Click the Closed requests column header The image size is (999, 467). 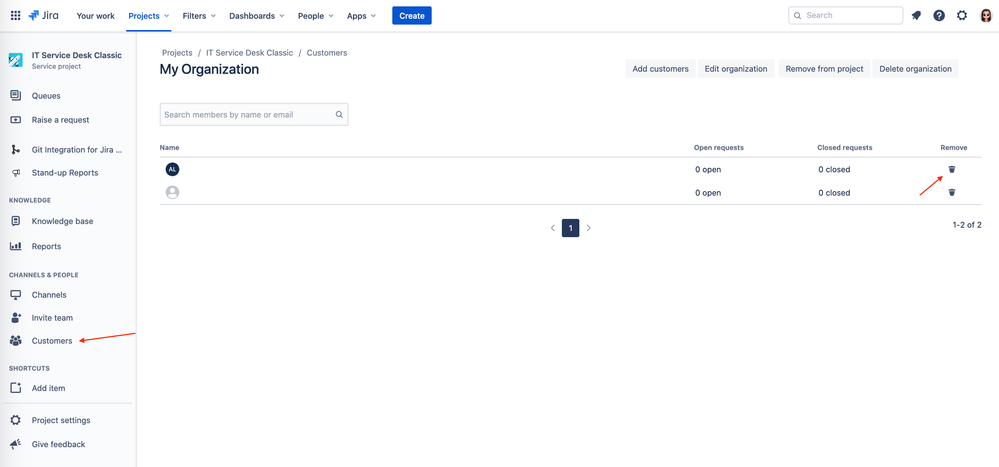(x=845, y=148)
